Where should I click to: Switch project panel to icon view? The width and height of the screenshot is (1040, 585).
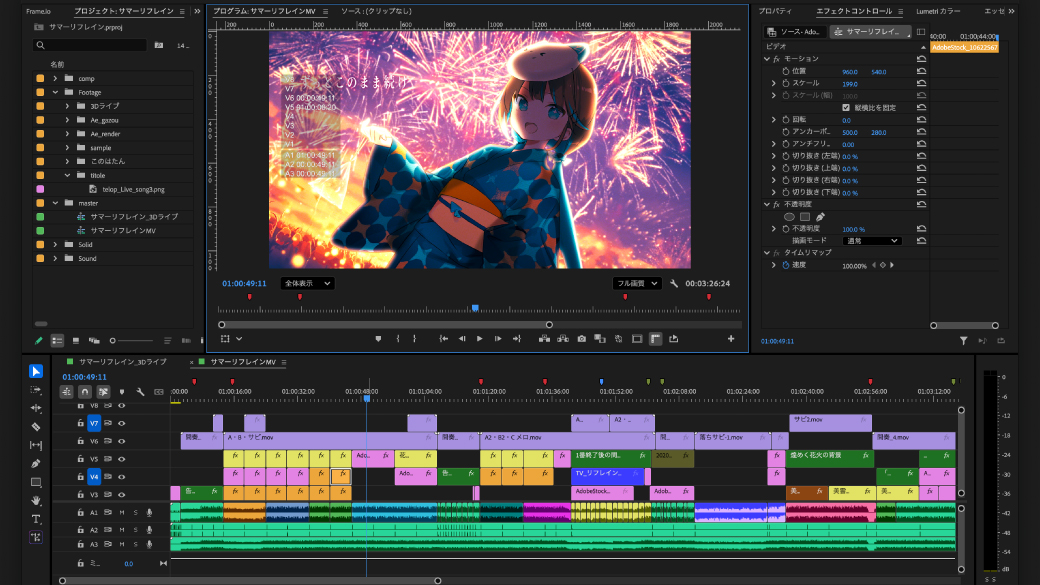(x=76, y=341)
